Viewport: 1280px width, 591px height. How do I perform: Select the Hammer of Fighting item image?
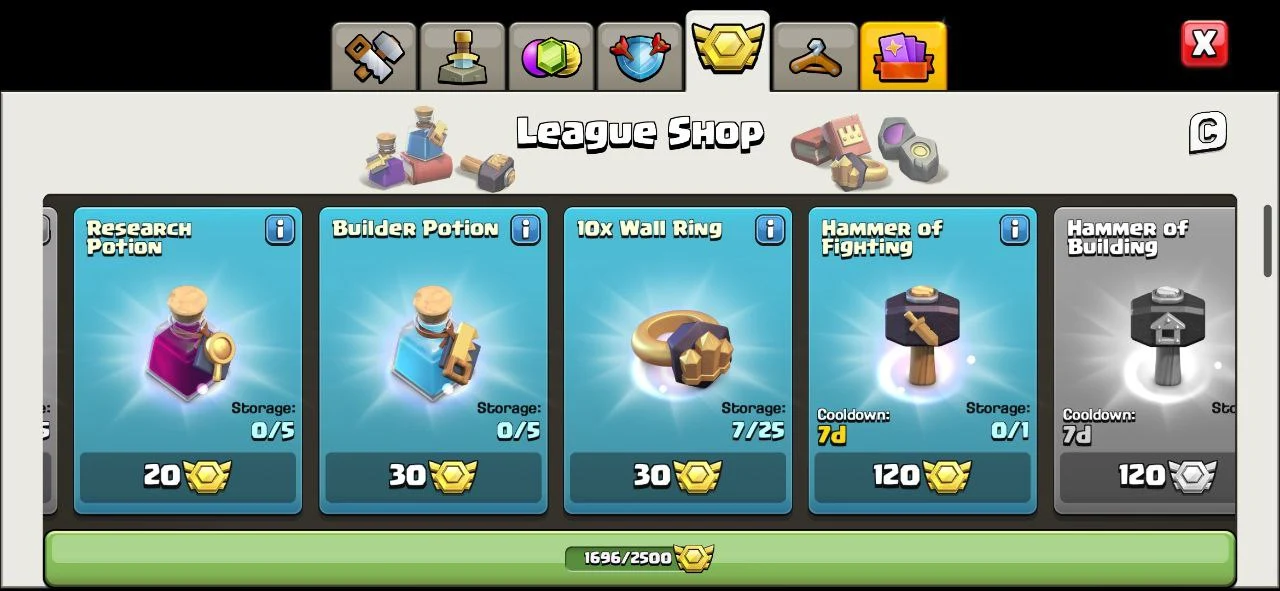[x=922, y=337]
